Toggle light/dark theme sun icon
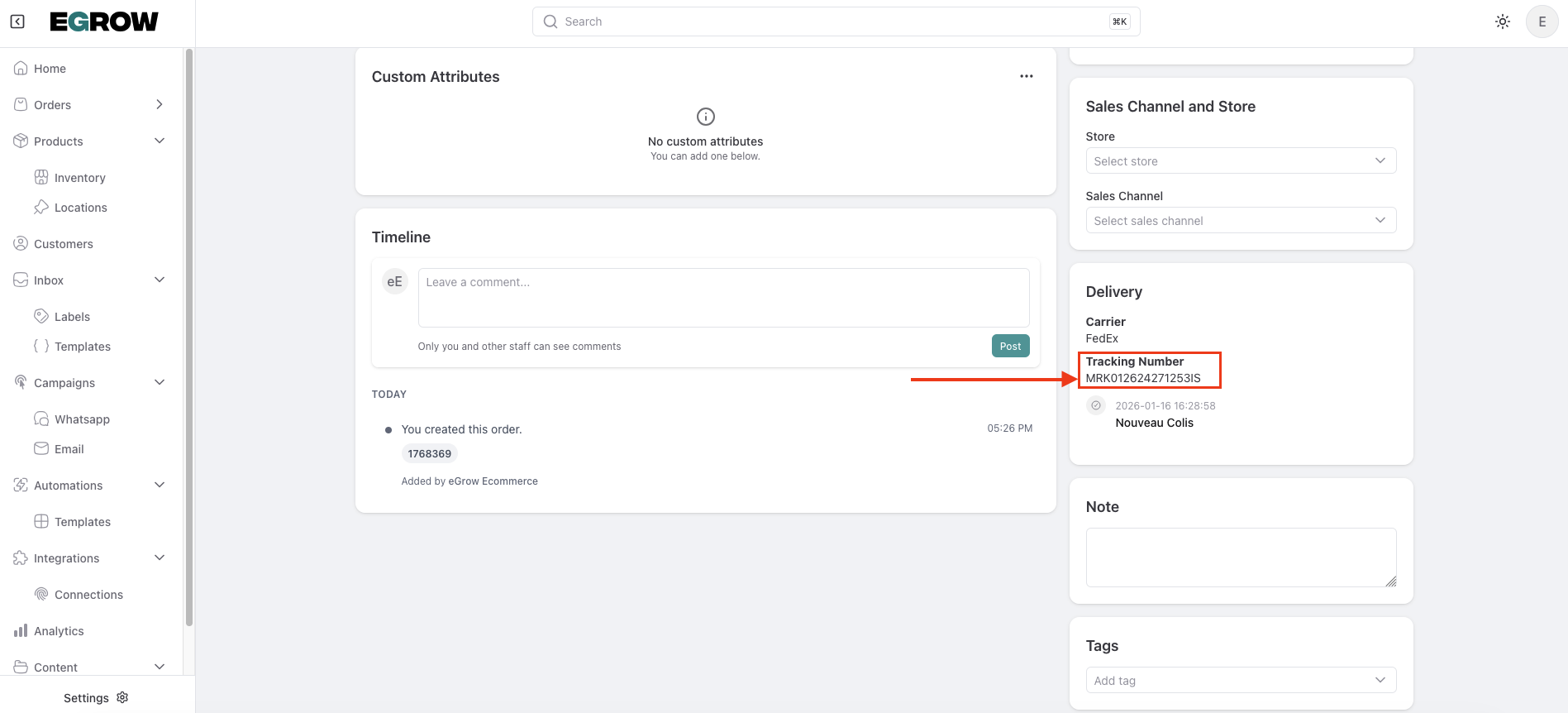 1503,22
